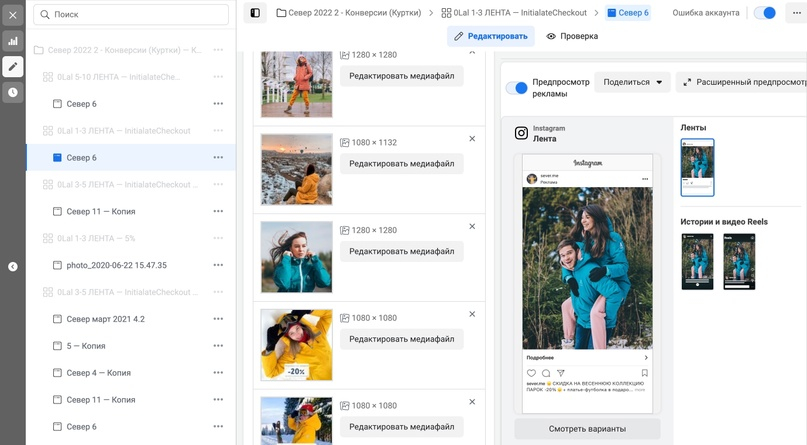
Task: Toggle the ad preview switch
Action: click(x=517, y=88)
